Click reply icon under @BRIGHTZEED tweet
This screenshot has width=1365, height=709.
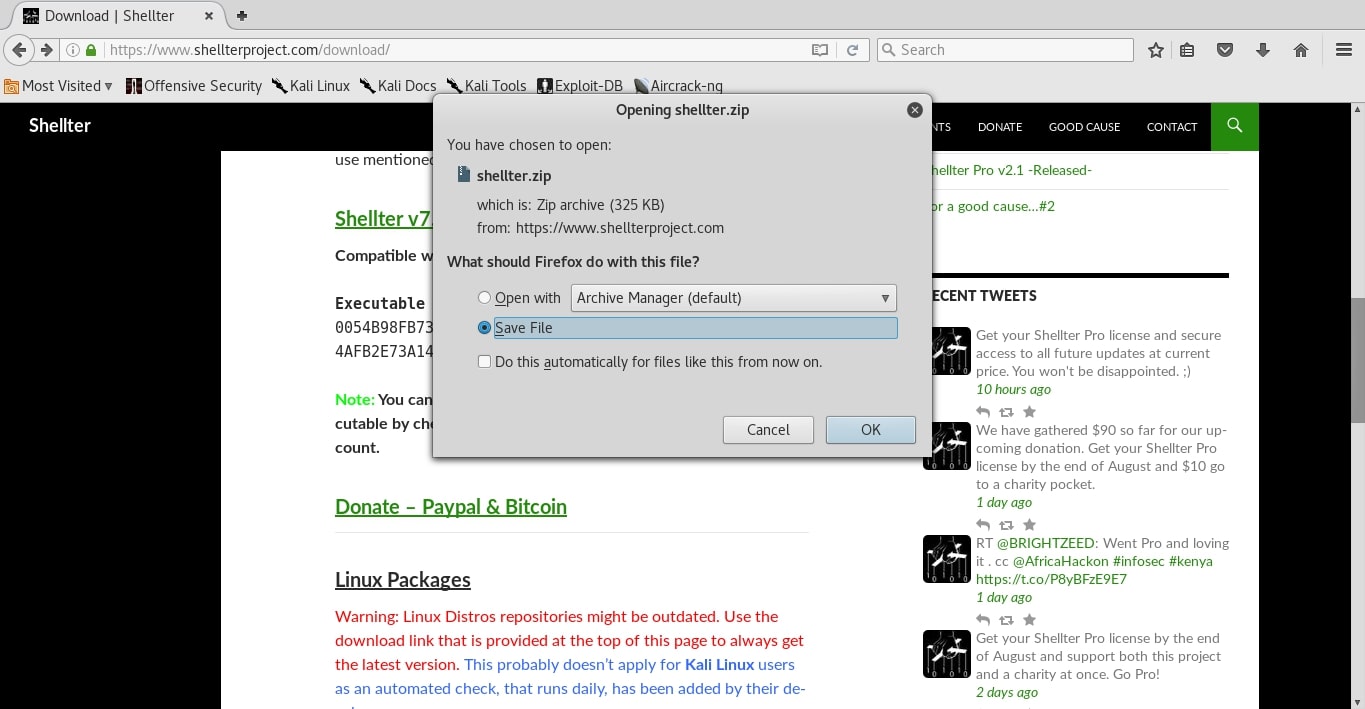(984, 620)
